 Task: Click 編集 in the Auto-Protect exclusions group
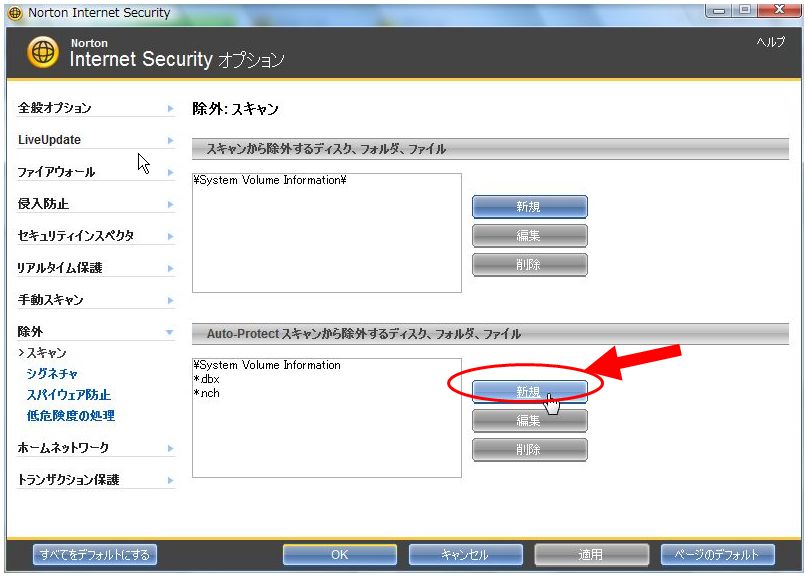coord(529,421)
